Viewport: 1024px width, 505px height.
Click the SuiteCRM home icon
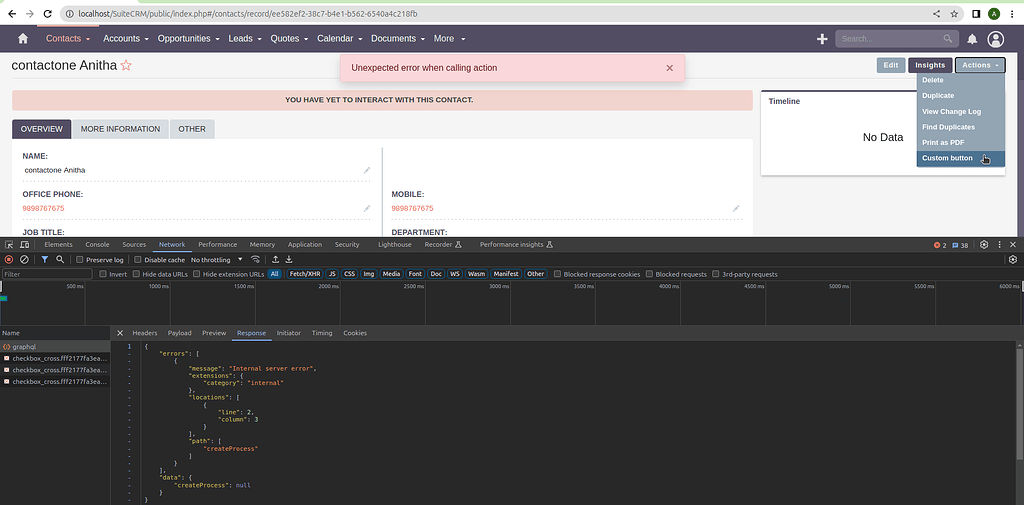[23, 39]
